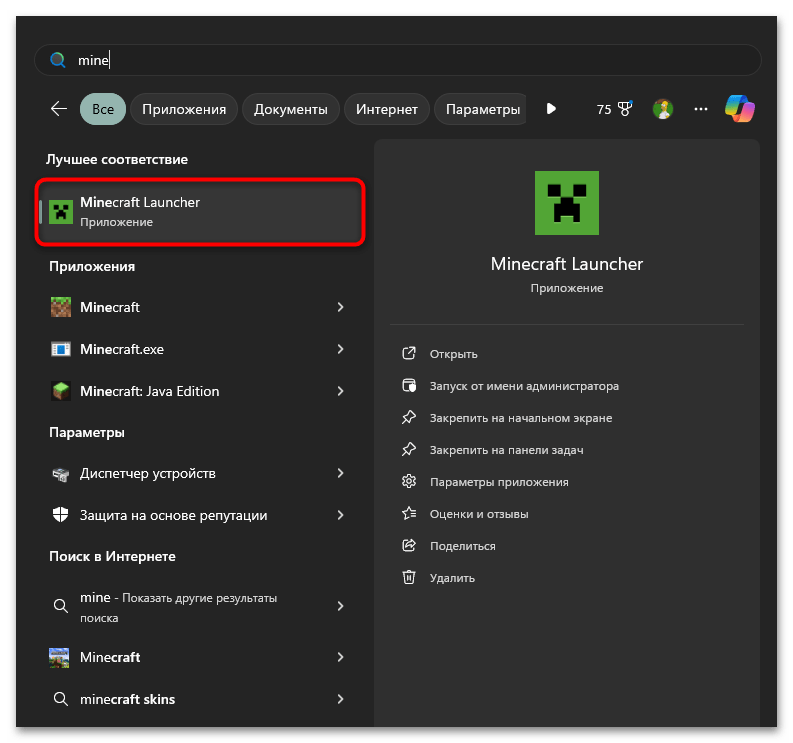Open the 'Minecraft.exe' result text
Image resolution: width=793 pixels, height=743 pixels.
(122, 349)
